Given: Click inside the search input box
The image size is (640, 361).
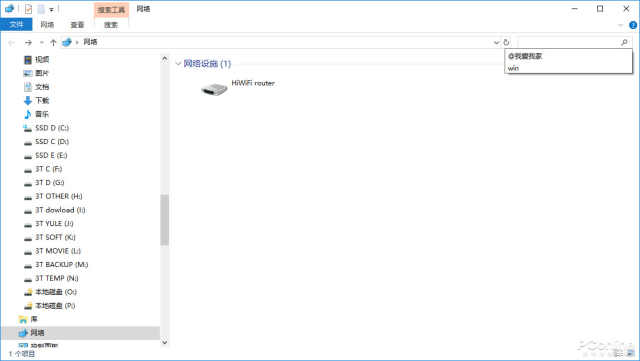Looking at the screenshot, I should 568,42.
